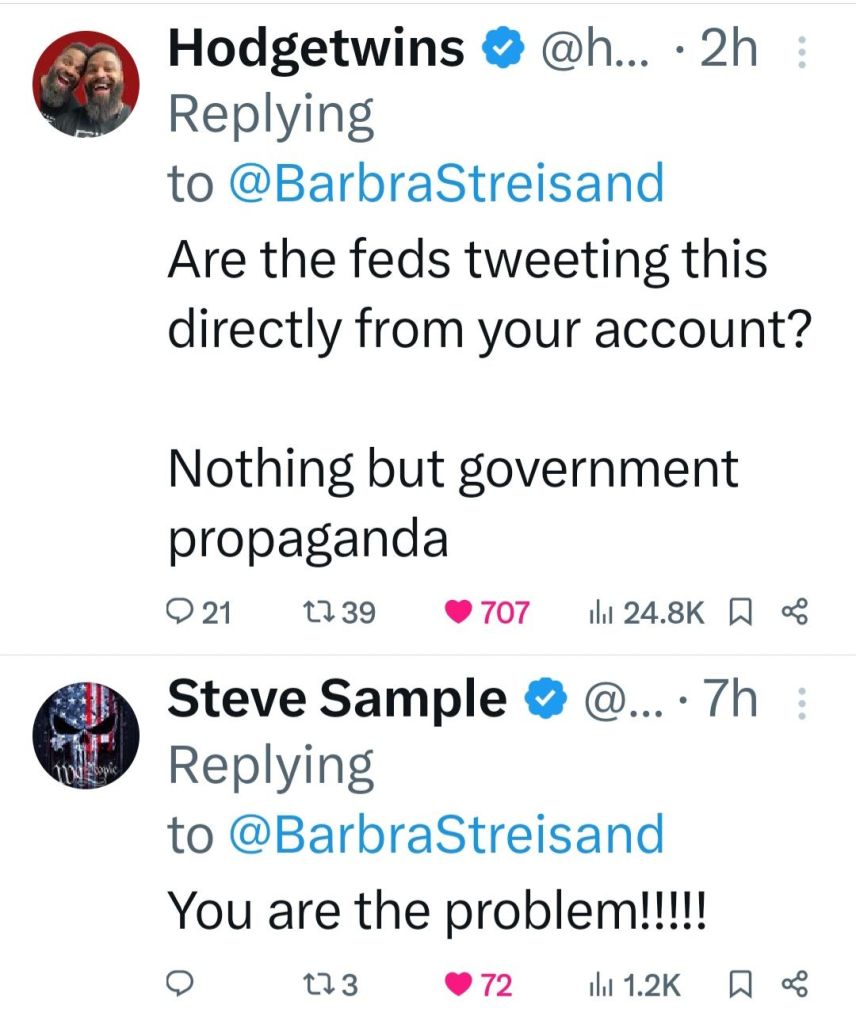
Task: Open @BarbraStreisand link in Hodgetwins reply
Action: (447, 184)
